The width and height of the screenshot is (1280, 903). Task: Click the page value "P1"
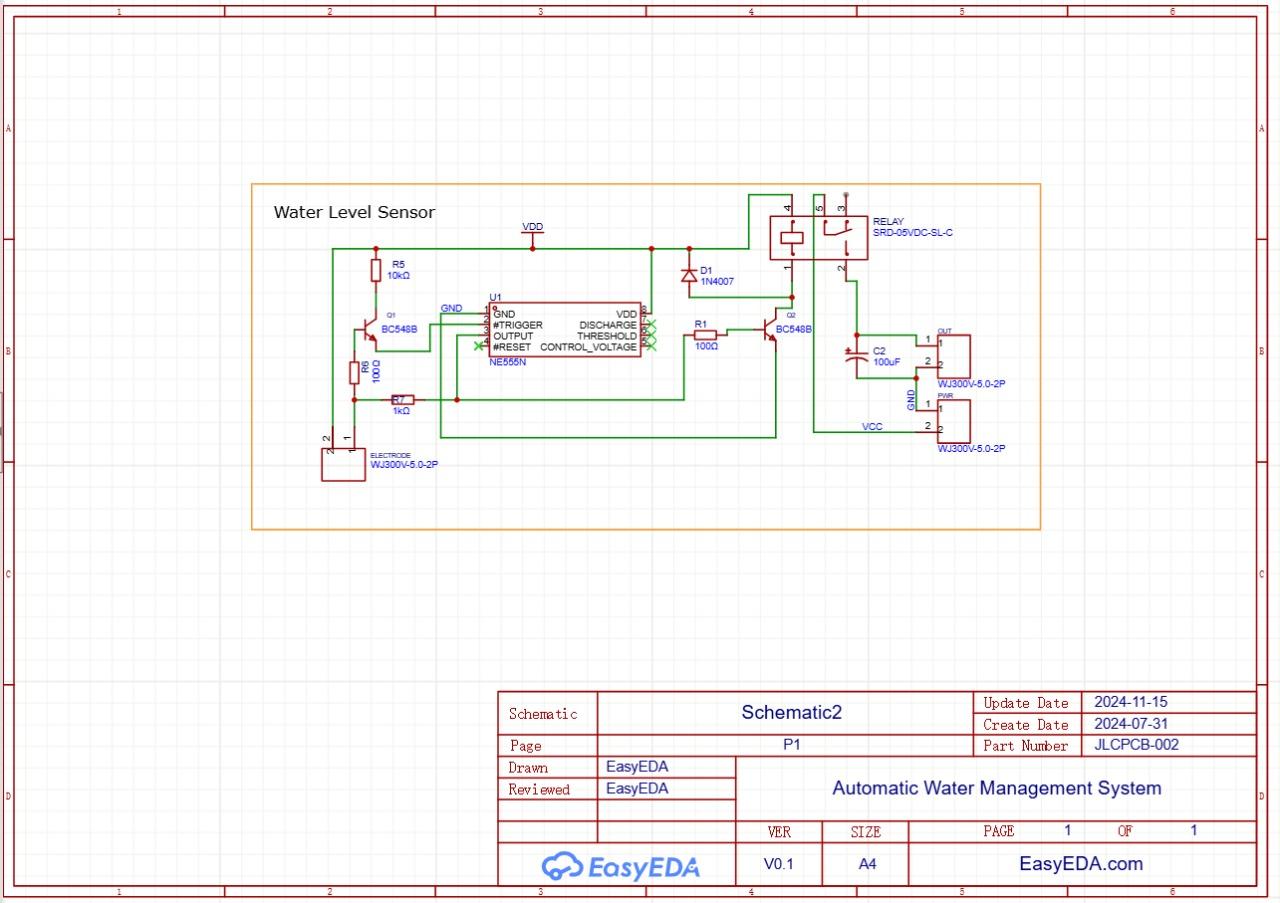pyautogui.click(x=792, y=744)
